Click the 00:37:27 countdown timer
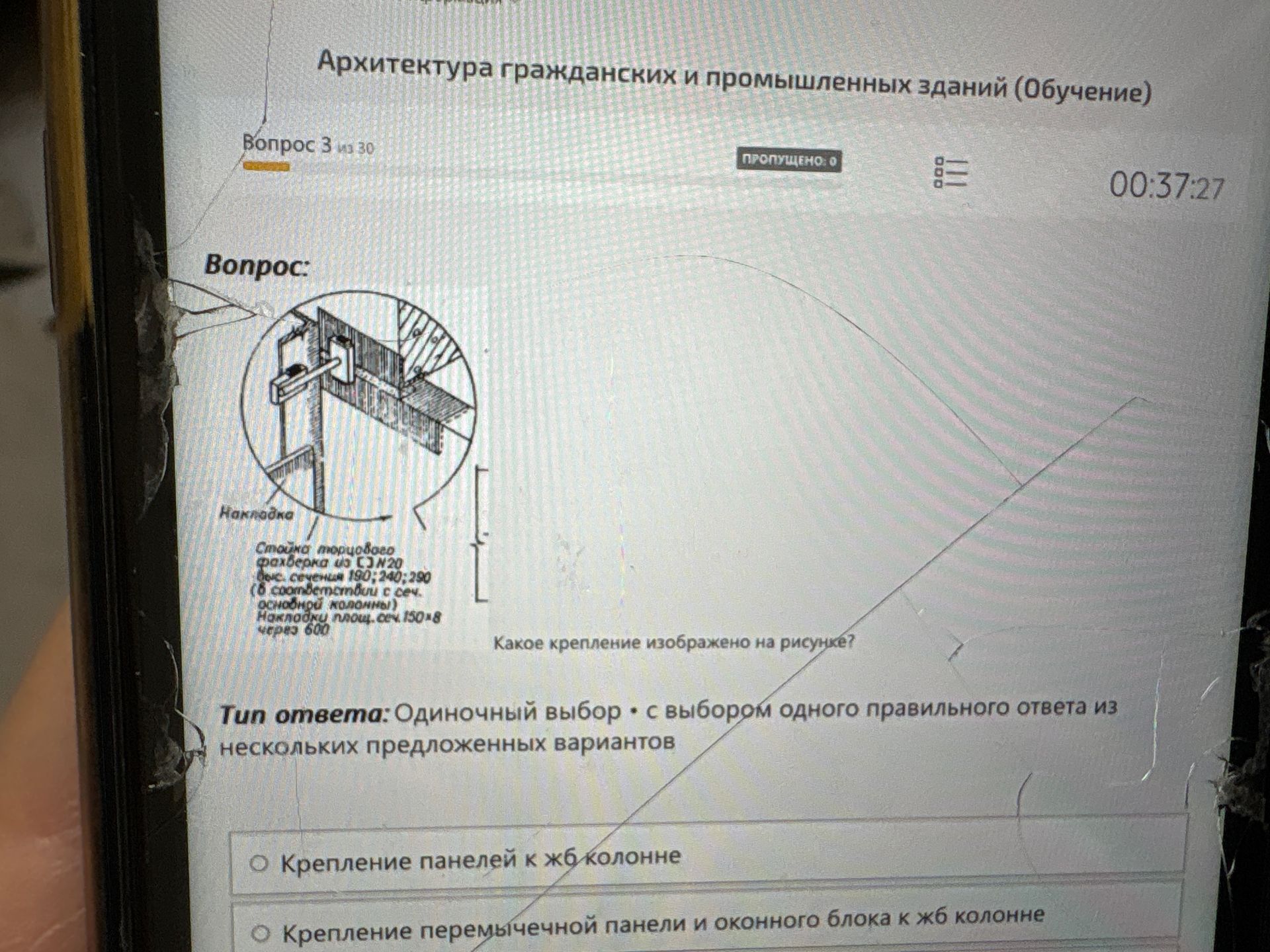This screenshot has height=952, width=1270. pos(1167,186)
